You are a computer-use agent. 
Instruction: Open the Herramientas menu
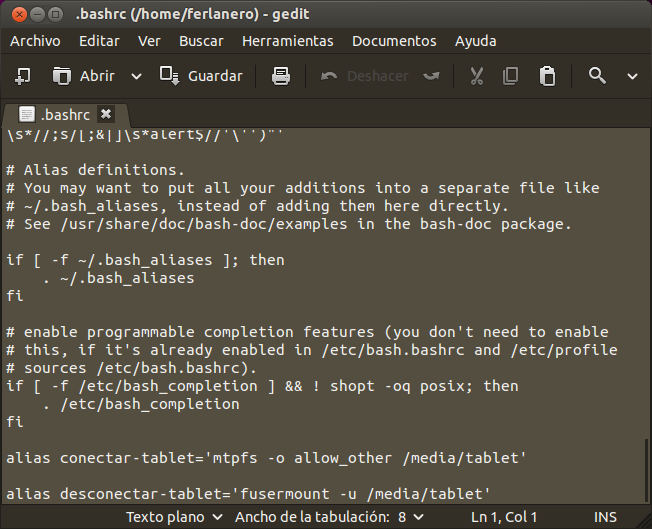click(288, 41)
